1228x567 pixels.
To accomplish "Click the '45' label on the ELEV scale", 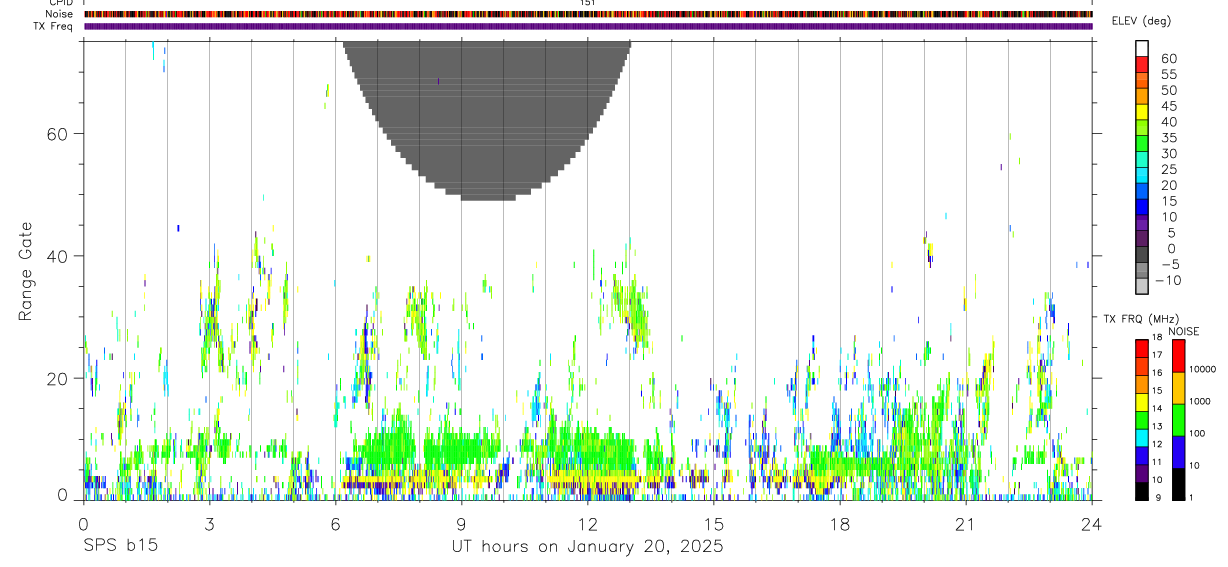I will click(x=1169, y=106).
